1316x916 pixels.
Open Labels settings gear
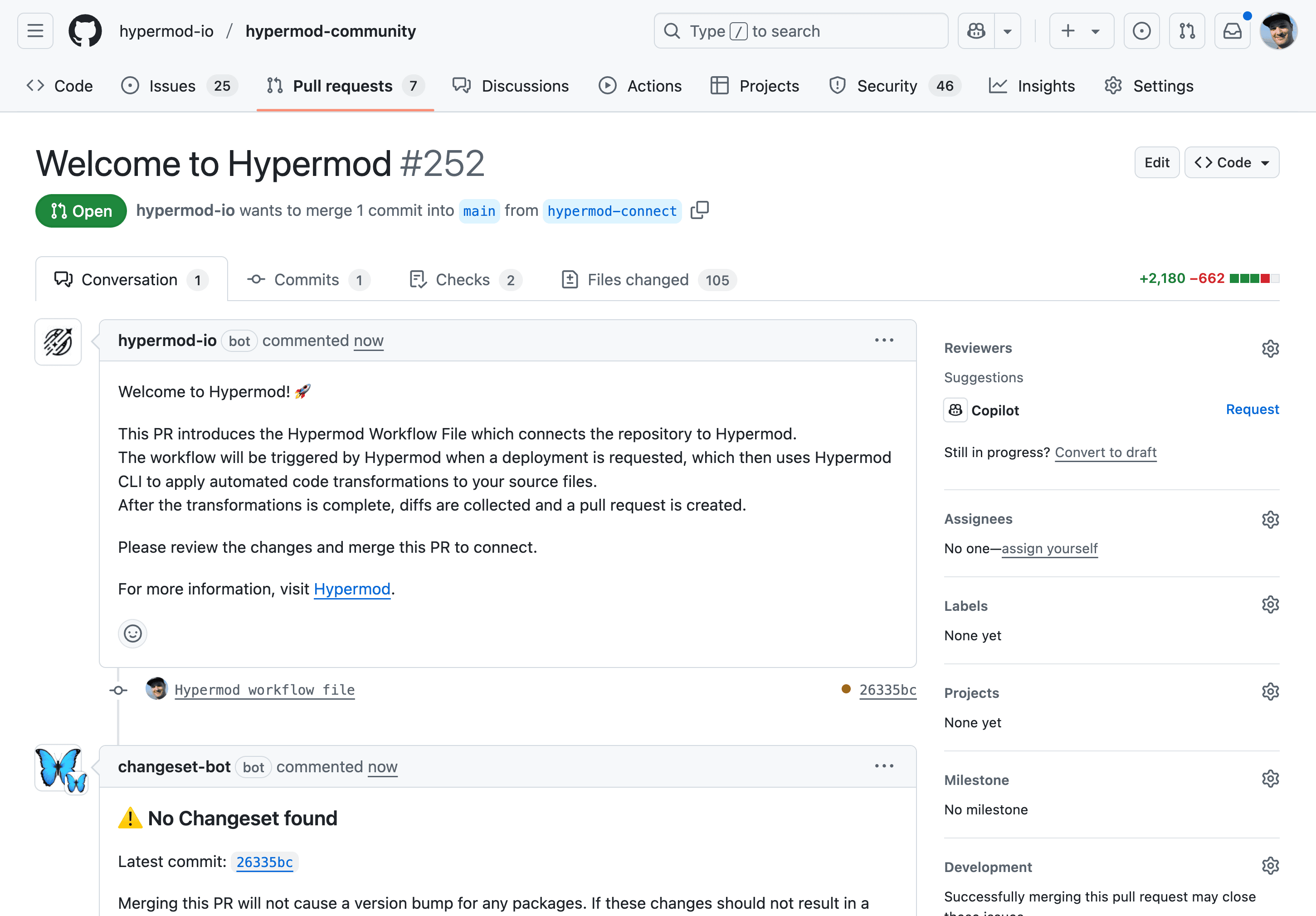1270,605
